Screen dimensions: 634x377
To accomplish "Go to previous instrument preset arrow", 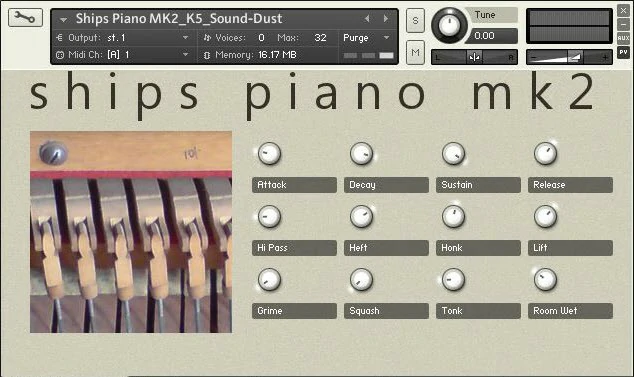I will tap(367, 18).
